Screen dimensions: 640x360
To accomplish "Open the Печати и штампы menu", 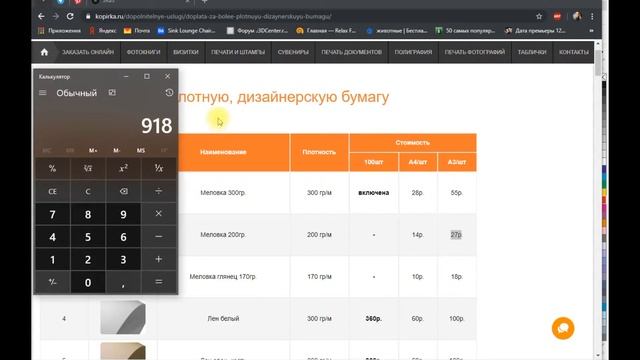I will (x=238, y=52).
